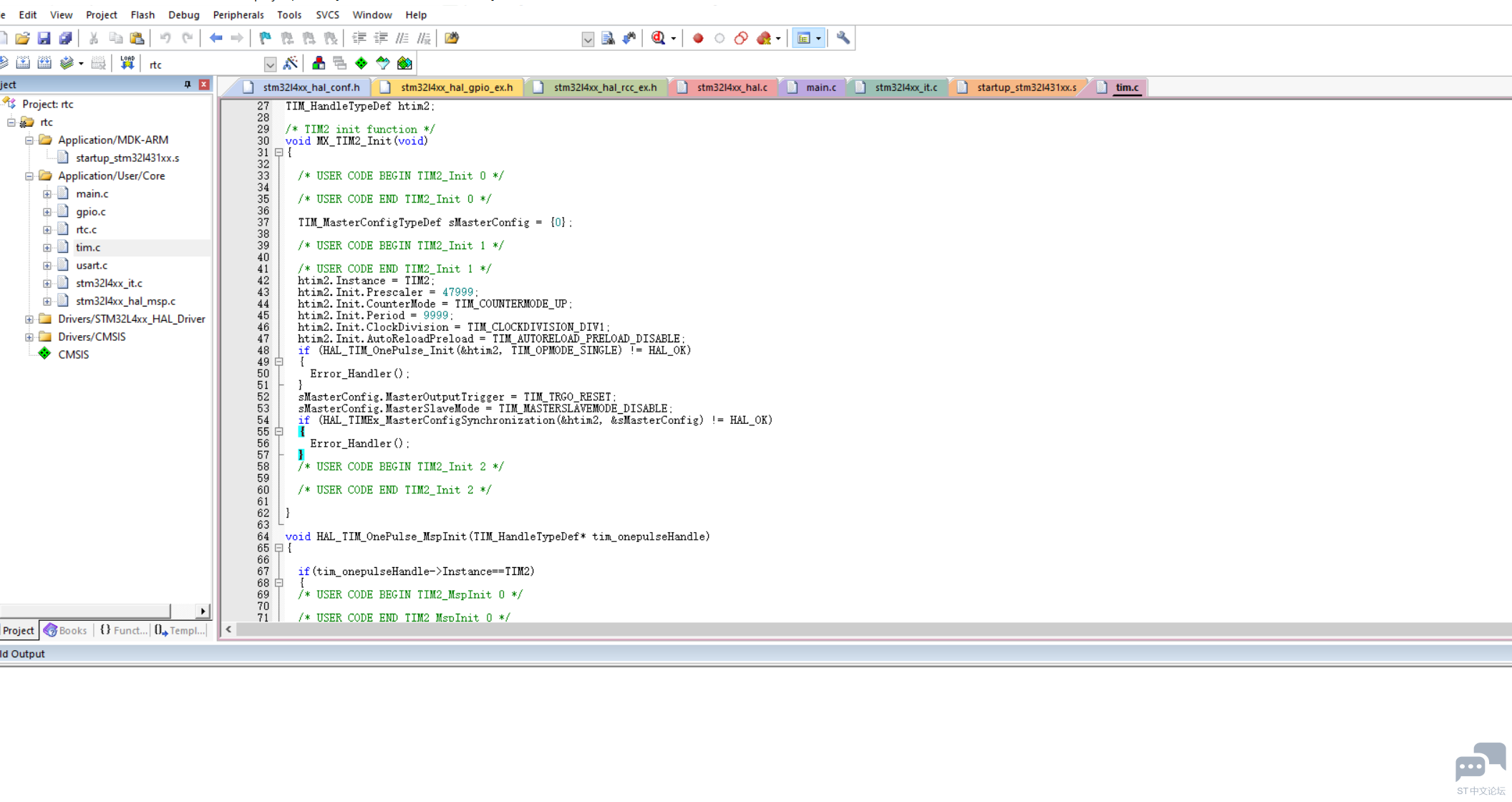Open Find in Files dialog
This screenshot has width=1512, height=802.
[x=452, y=38]
